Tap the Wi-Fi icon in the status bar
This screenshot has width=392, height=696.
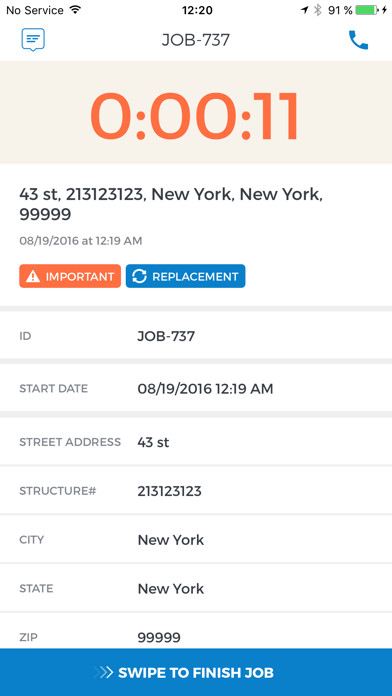[x=76, y=10]
